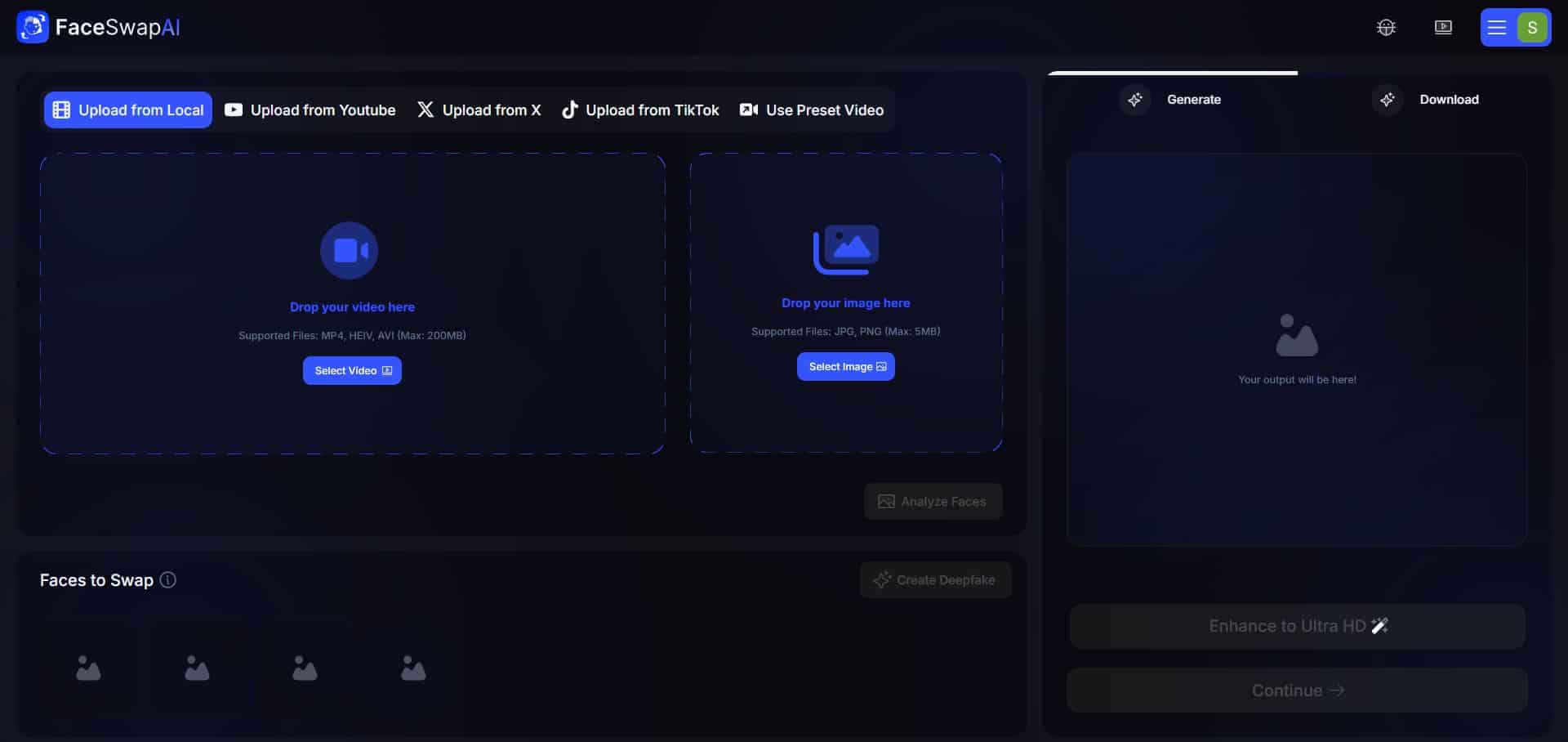1568x742 pixels.
Task: Open the Download step label
Action: 1450,100
